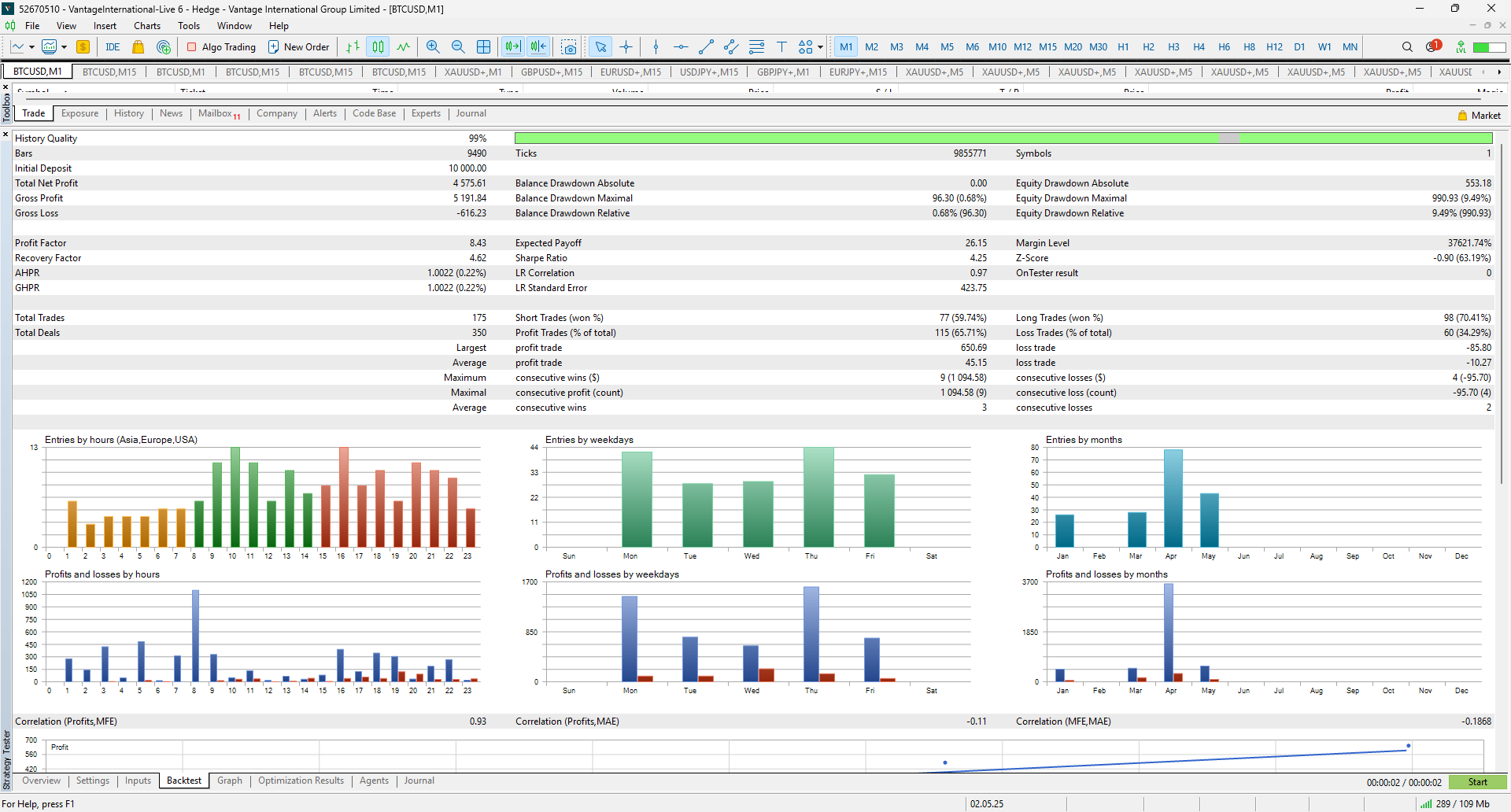Viewport: 1511px width, 812px height.
Task: Take a chart screenshot with camera icon
Action: [569, 47]
